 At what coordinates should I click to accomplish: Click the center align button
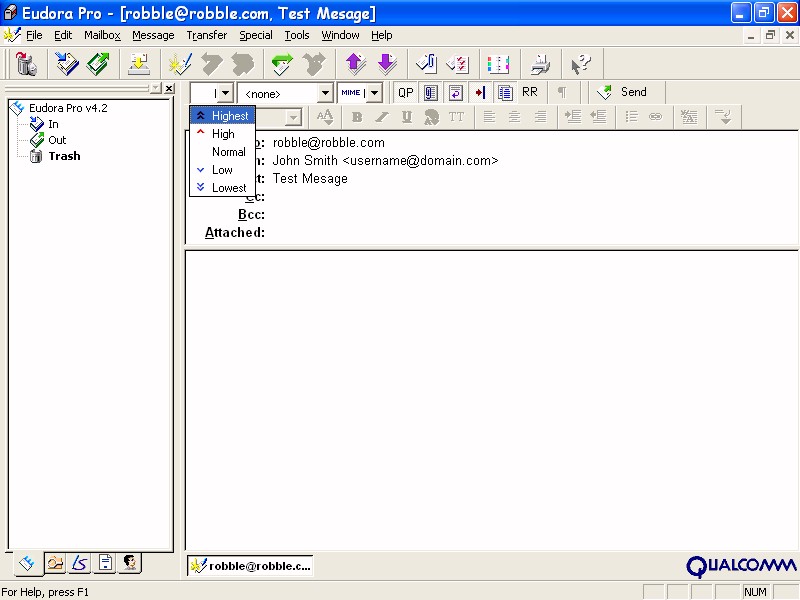[x=514, y=117]
